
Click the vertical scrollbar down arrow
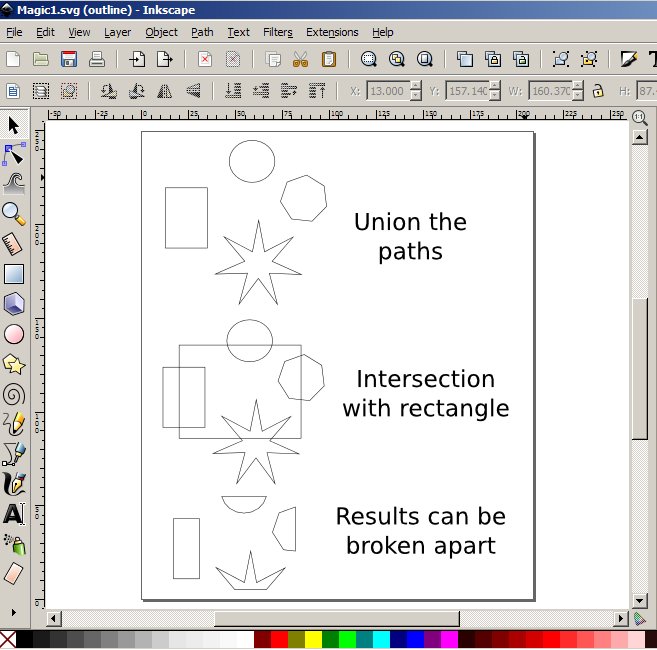tap(640, 601)
